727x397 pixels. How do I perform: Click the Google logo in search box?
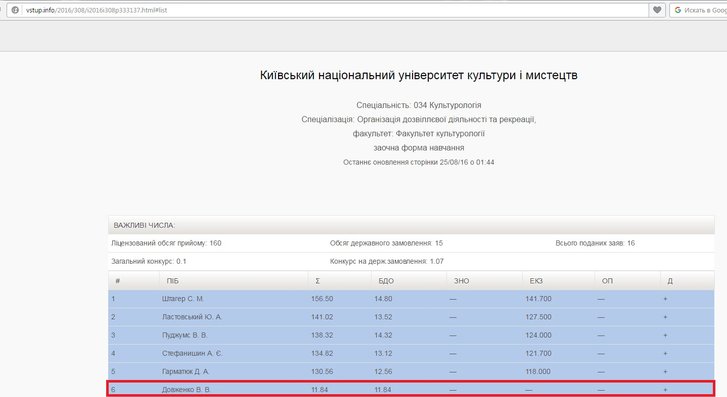click(678, 10)
